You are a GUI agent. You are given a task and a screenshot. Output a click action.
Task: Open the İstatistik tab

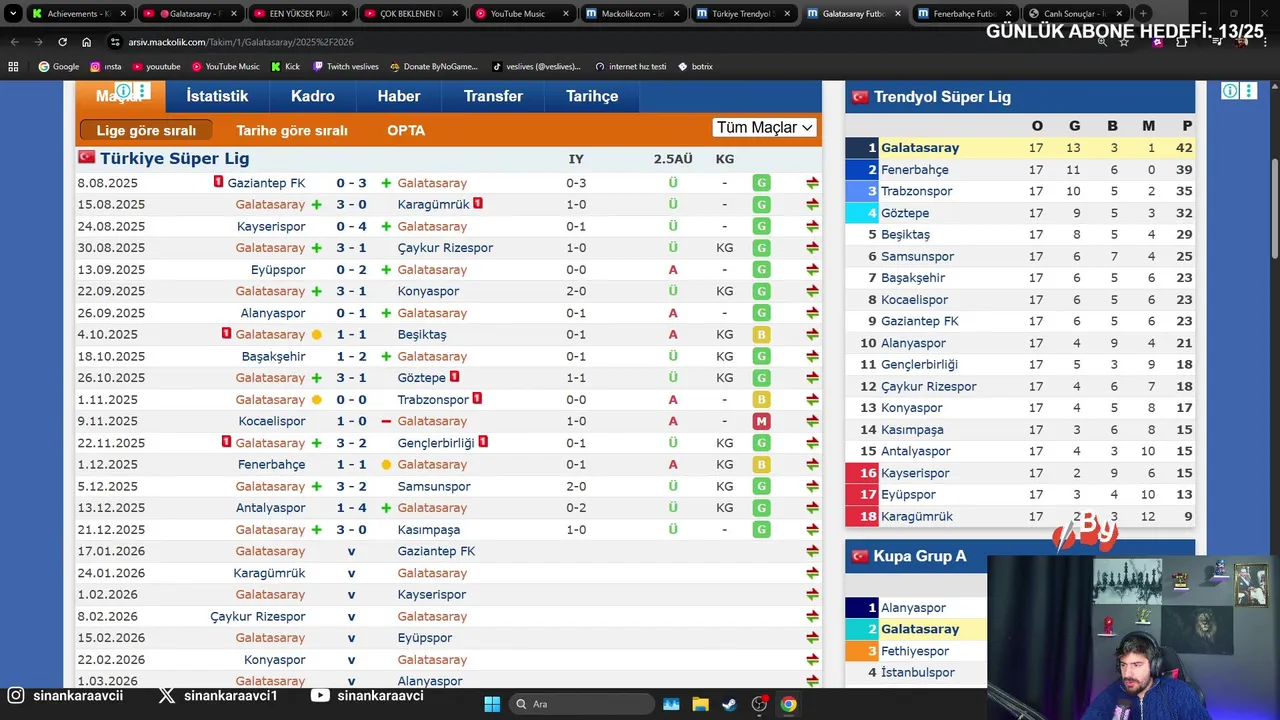pyautogui.click(x=217, y=96)
